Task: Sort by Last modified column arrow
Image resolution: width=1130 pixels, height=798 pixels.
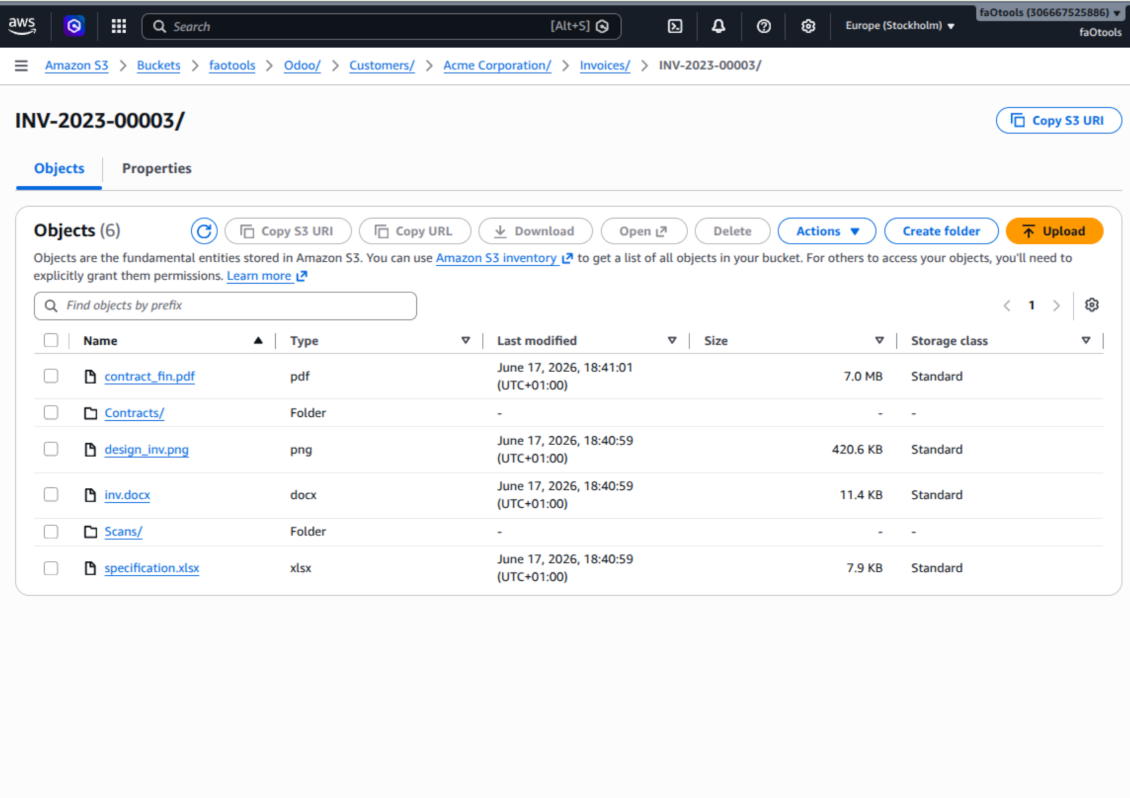Action: tap(672, 340)
